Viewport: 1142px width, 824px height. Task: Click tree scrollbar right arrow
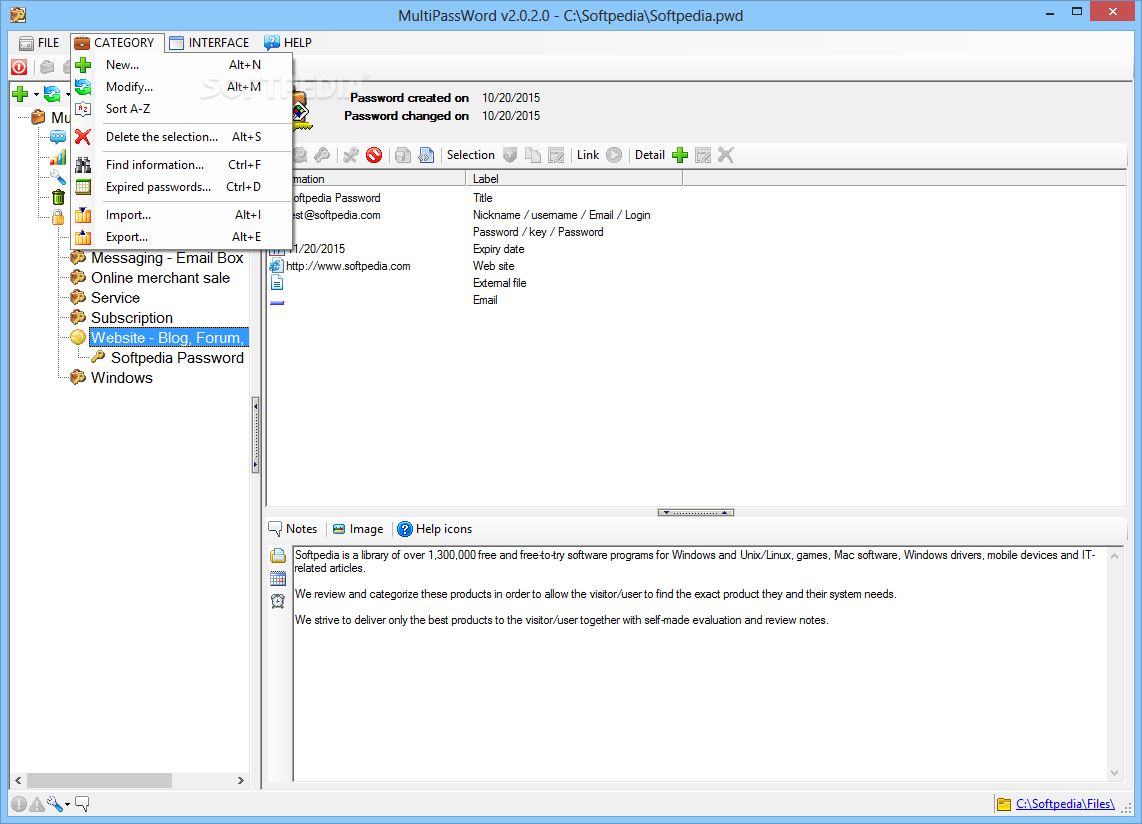241,780
